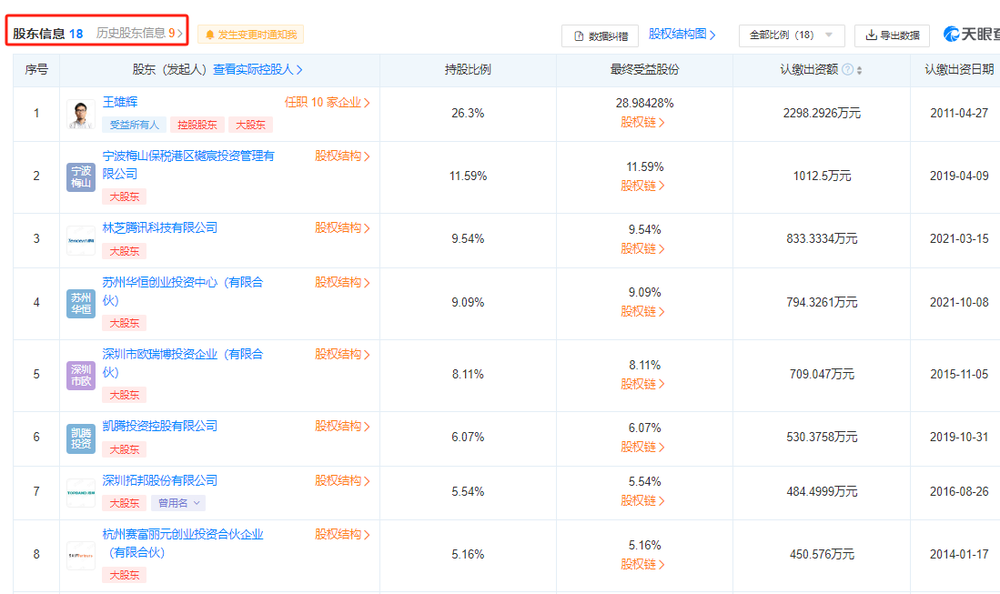
Task: Open 股权链 under 9.54%
Action: click(x=643, y=248)
